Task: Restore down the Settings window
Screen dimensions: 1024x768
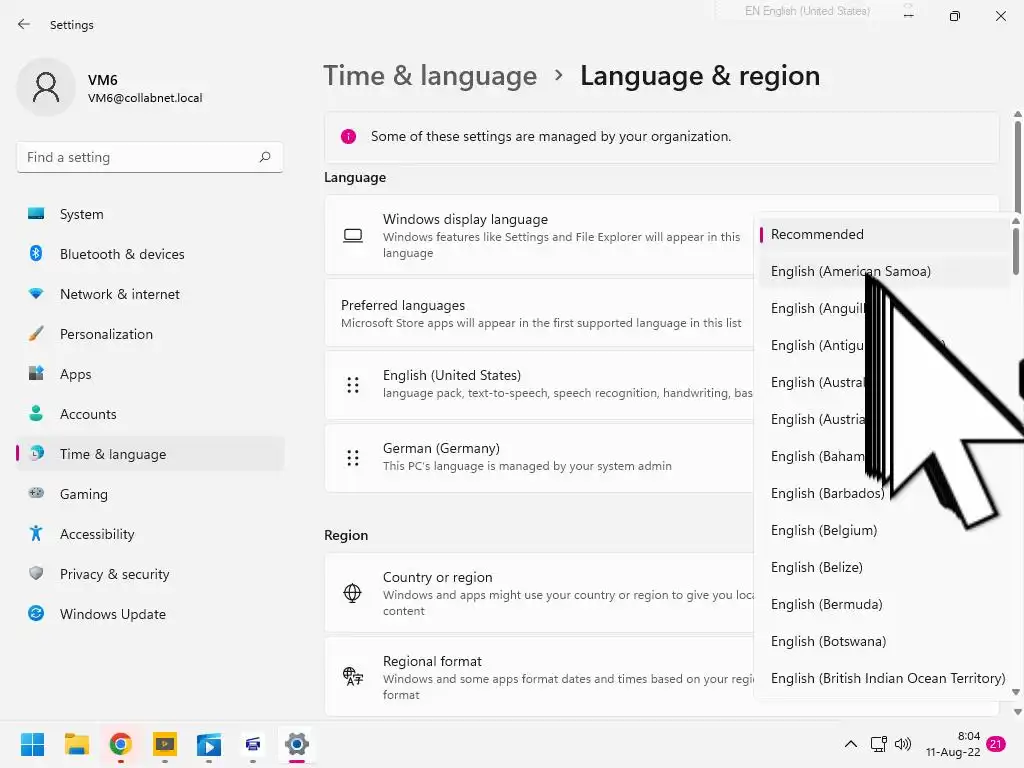Action: (955, 16)
